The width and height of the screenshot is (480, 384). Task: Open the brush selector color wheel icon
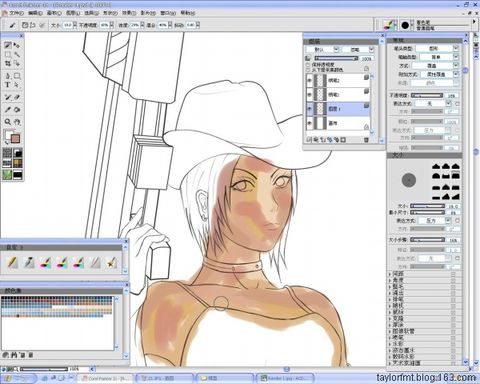[389, 25]
